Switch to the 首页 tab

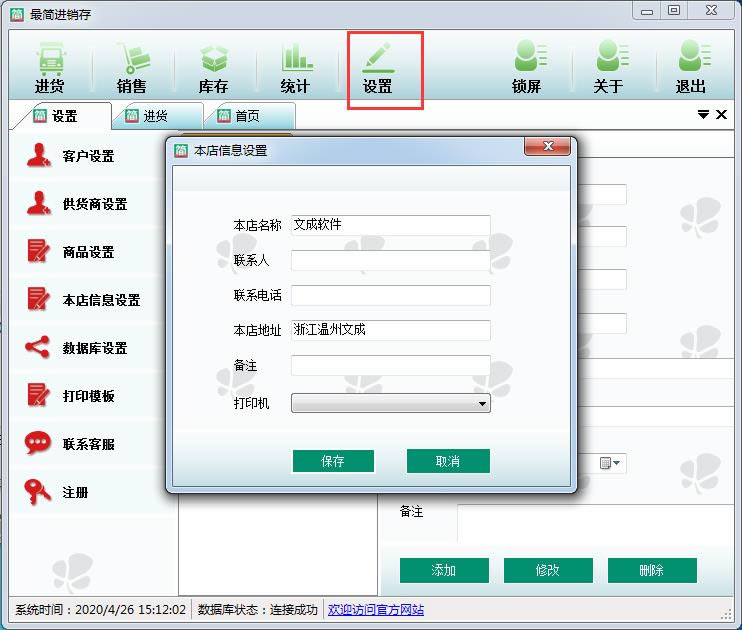point(247,116)
